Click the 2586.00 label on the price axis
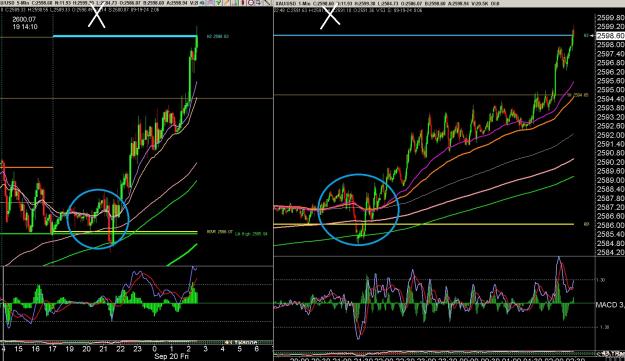This screenshot has width=625, height=361. (610, 225)
